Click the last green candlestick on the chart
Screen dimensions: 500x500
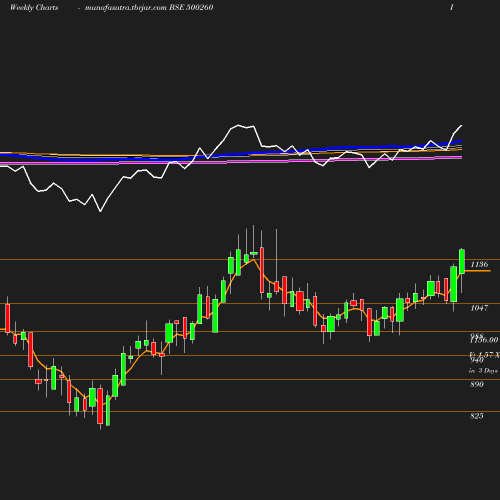[462, 262]
